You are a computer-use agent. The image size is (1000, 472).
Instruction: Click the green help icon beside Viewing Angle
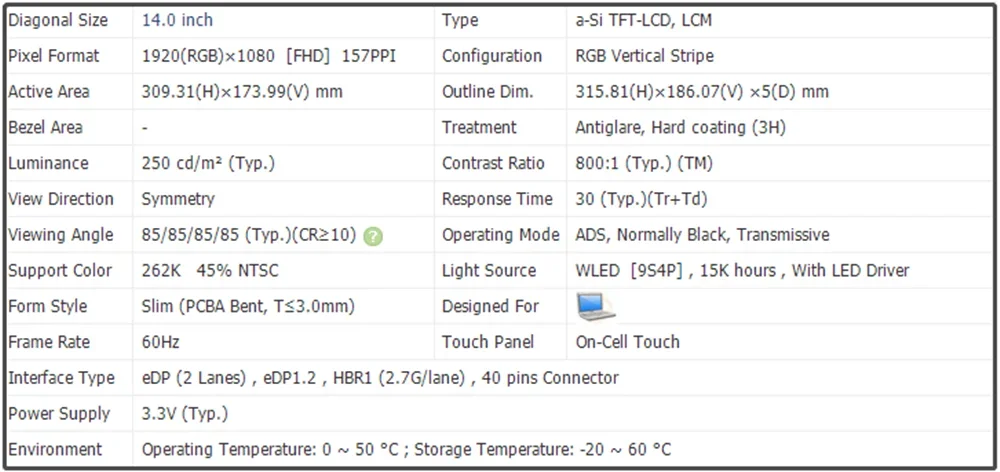click(x=373, y=236)
